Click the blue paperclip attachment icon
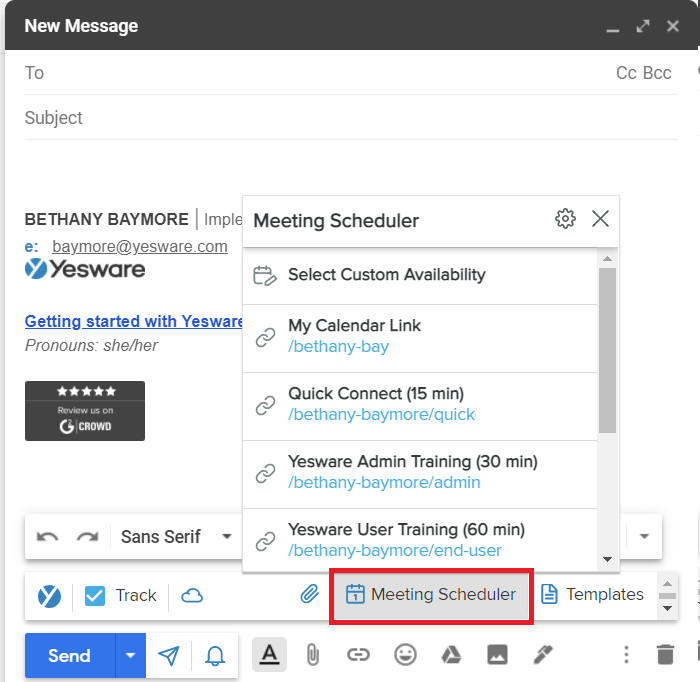 click(309, 595)
